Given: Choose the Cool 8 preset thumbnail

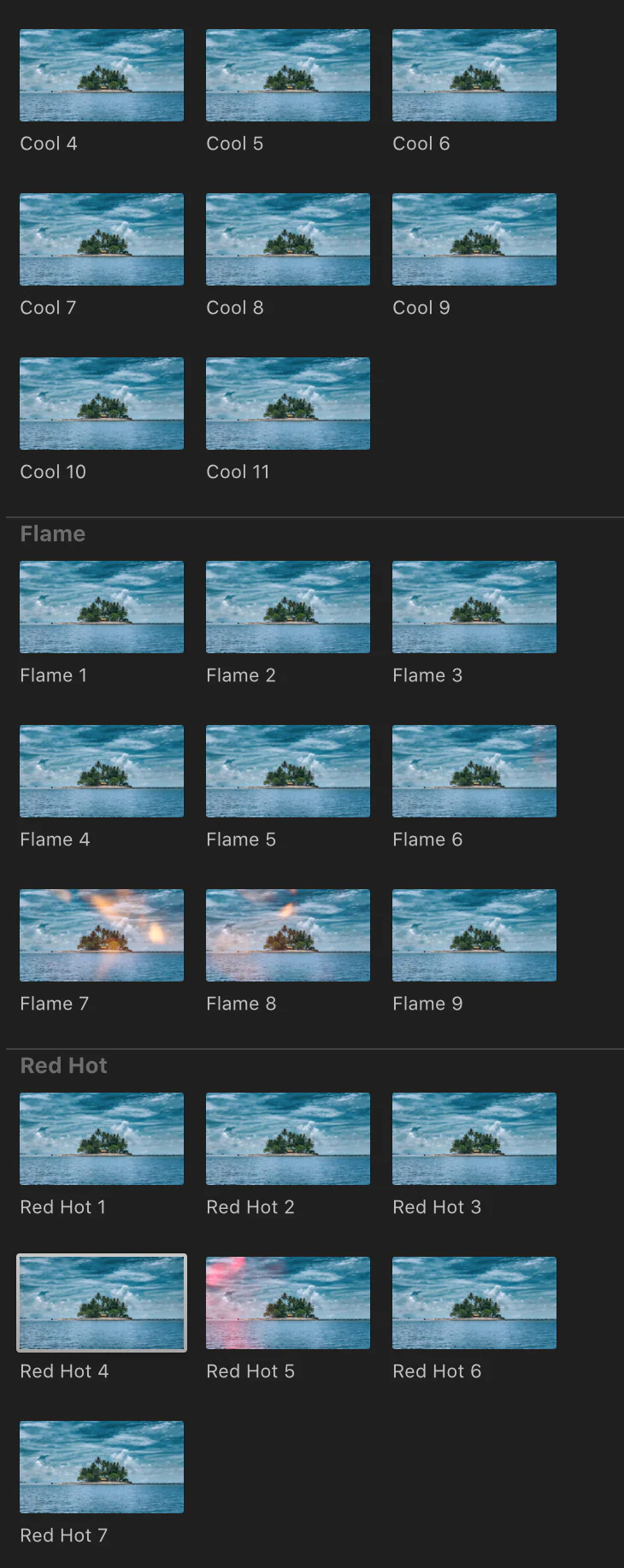Looking at the screenshot, I should click(x=288, y=239).
